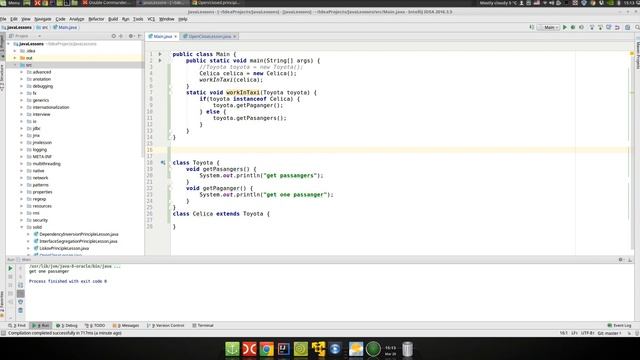Open Search Everywhere magnifier icon
The width and height of the screenshot is (640, 360).
(x=637, y=27)
